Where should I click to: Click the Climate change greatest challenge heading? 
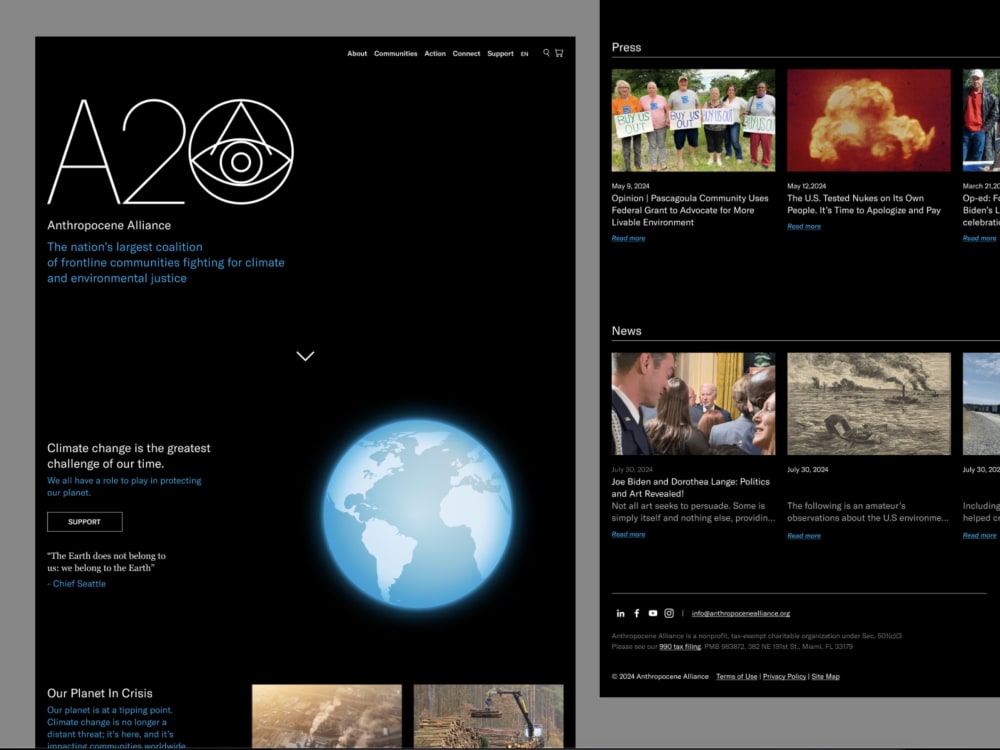tap(129, 456)
